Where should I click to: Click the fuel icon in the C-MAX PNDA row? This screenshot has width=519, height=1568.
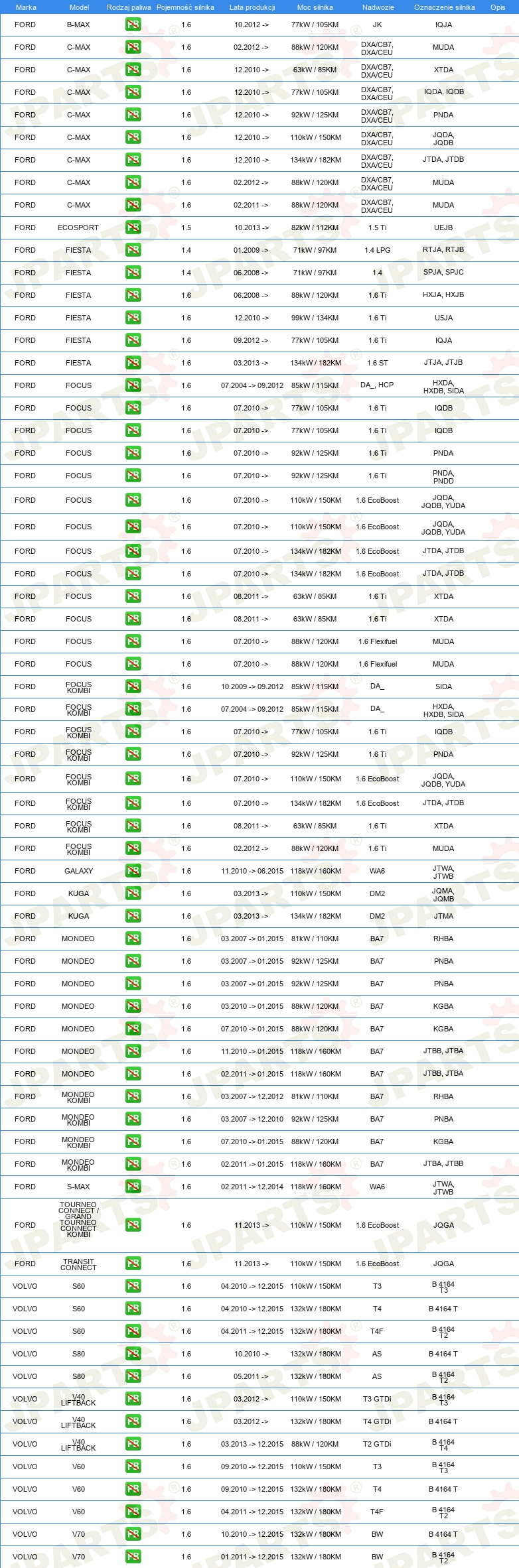[x=133, y=115]
